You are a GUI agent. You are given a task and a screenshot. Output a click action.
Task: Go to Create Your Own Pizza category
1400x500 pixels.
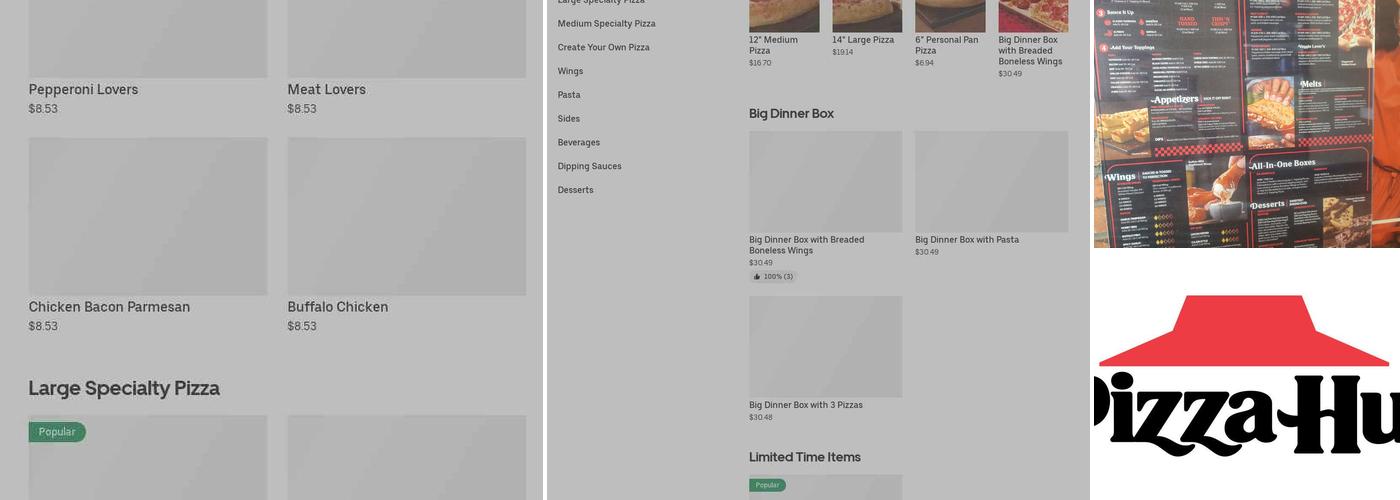604,48
